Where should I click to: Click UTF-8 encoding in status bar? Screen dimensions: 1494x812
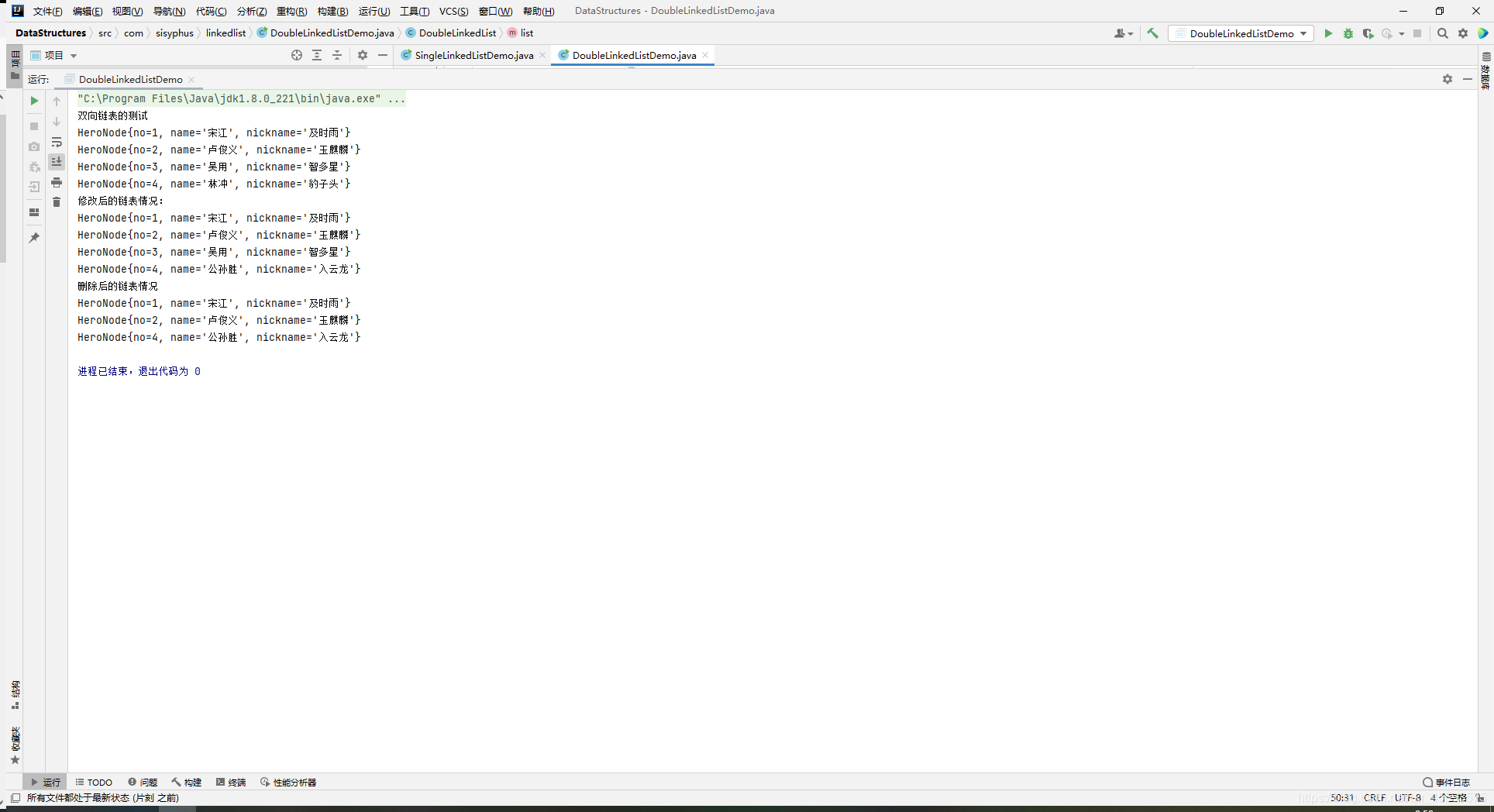click(x=1408, y=798)
